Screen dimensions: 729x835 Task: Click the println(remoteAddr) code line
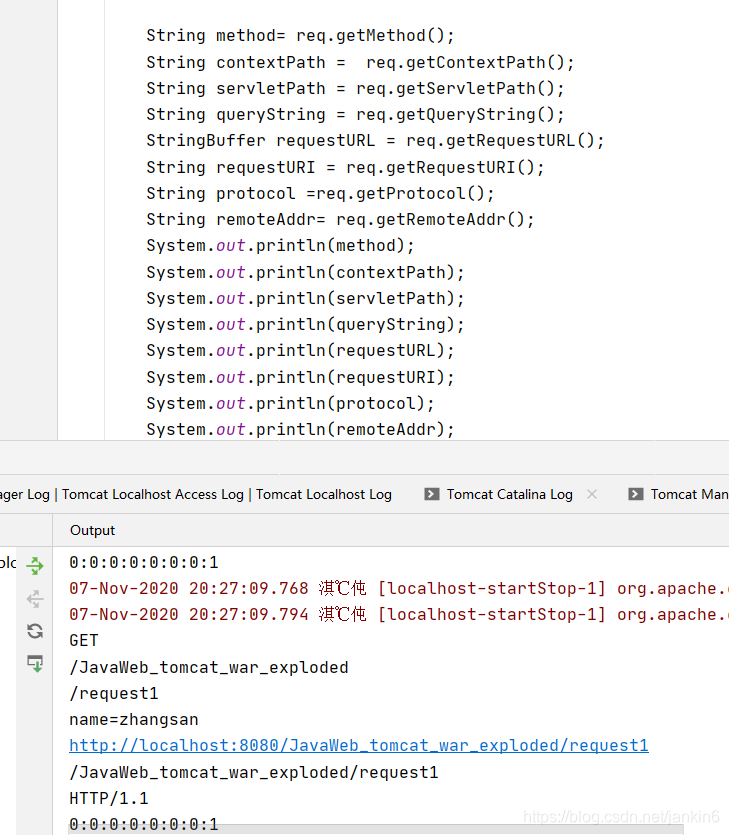click(x=300, y=430)
